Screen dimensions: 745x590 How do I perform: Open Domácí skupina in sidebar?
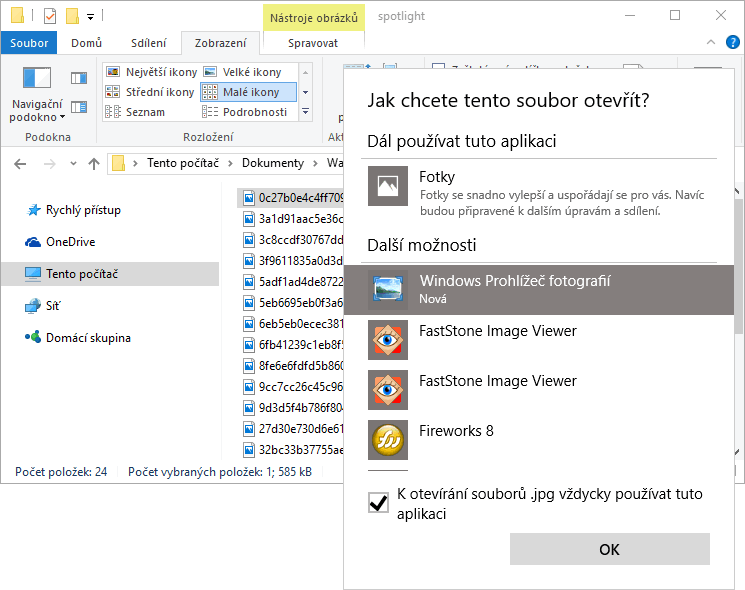87,338
